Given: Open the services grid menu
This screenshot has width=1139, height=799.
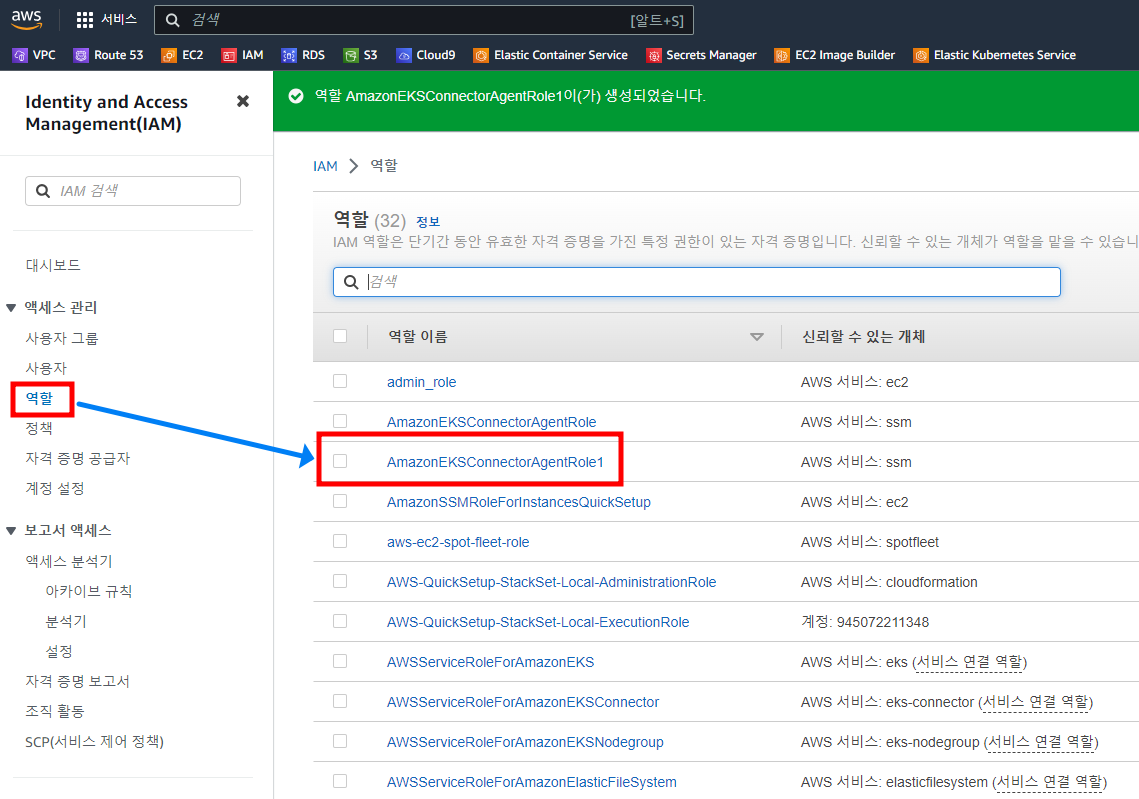Looking at the screenshot, I should [x=85, y=20].
